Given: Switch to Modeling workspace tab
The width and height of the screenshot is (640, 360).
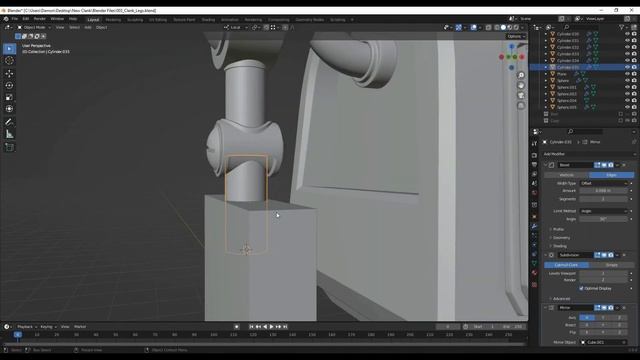Looking at the screenshot, I should coord(113,20).
